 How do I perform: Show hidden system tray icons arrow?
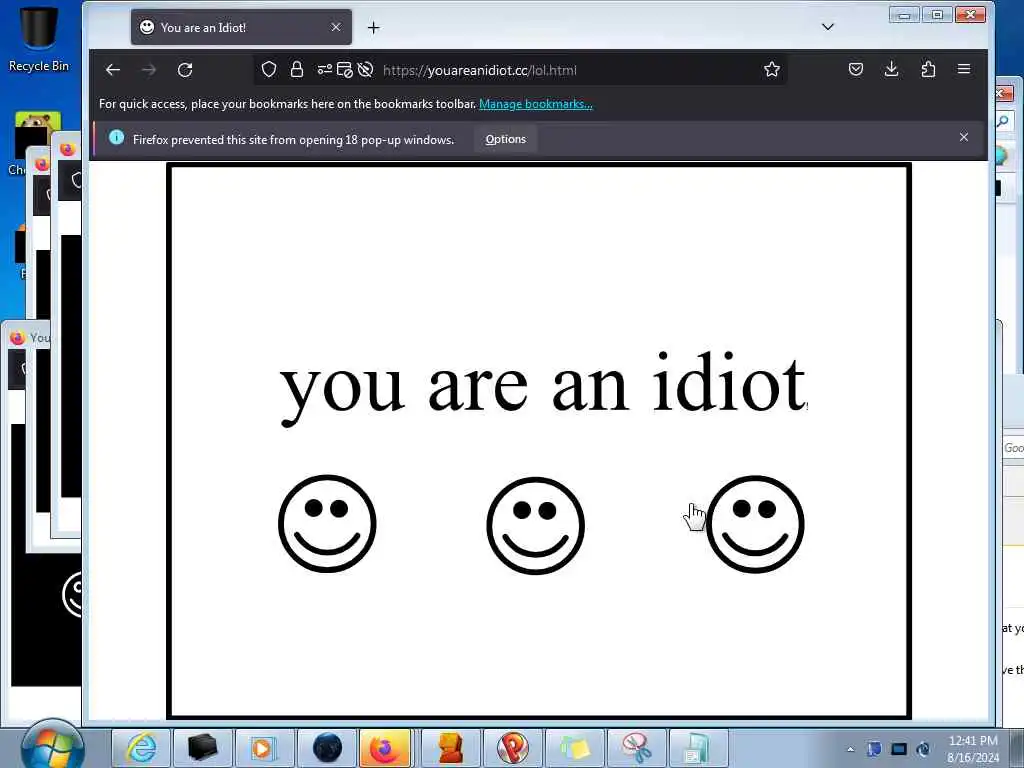click(x=850, y=749)
